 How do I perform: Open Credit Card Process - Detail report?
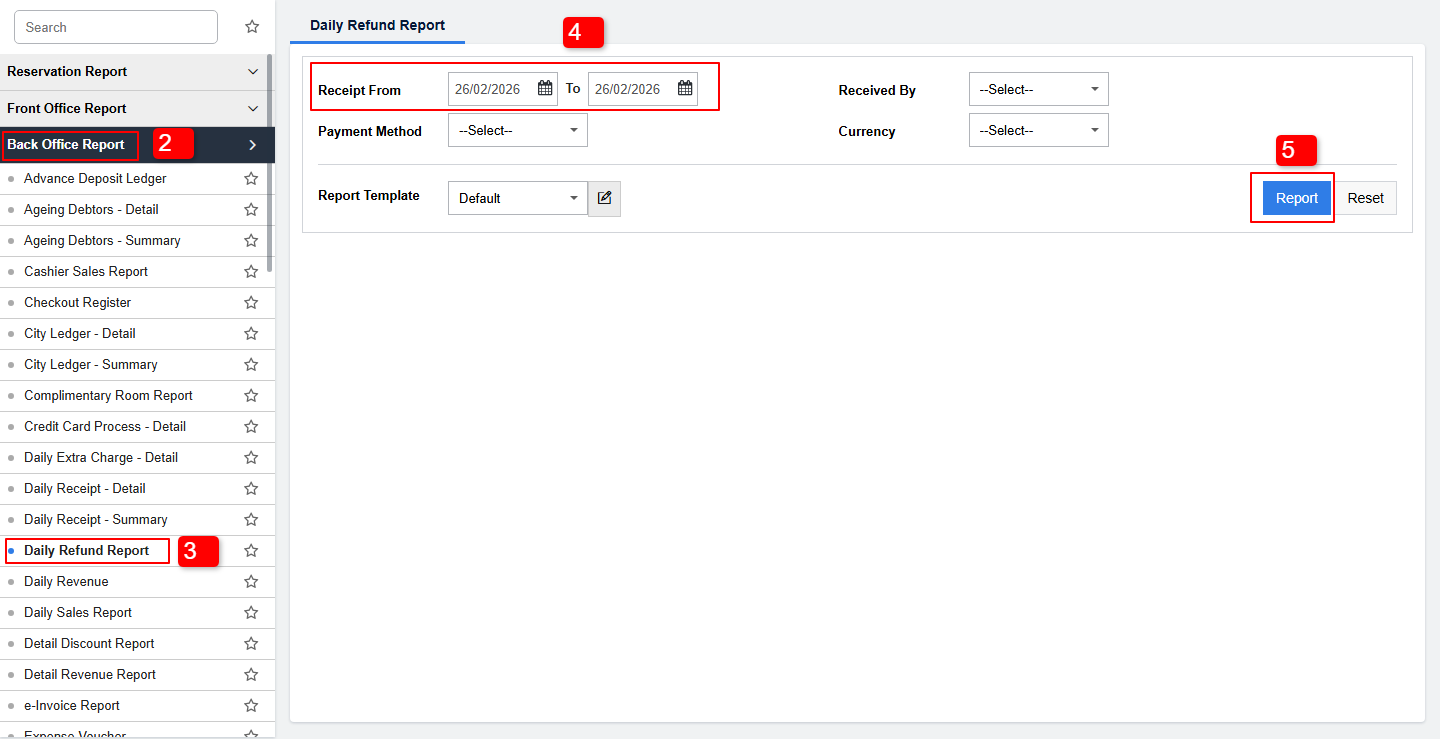(105, 427)
